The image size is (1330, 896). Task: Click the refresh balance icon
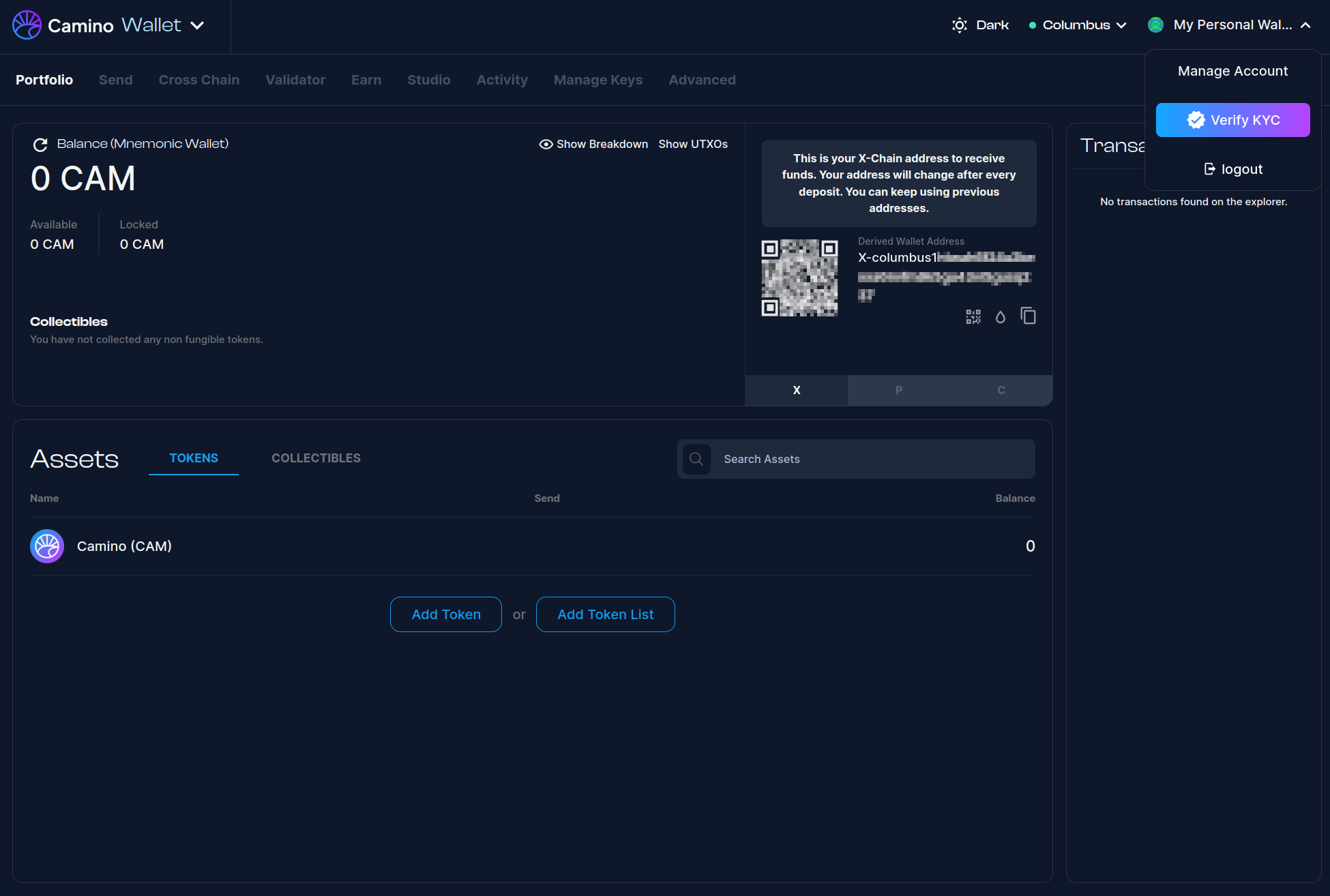click(40, 145)
